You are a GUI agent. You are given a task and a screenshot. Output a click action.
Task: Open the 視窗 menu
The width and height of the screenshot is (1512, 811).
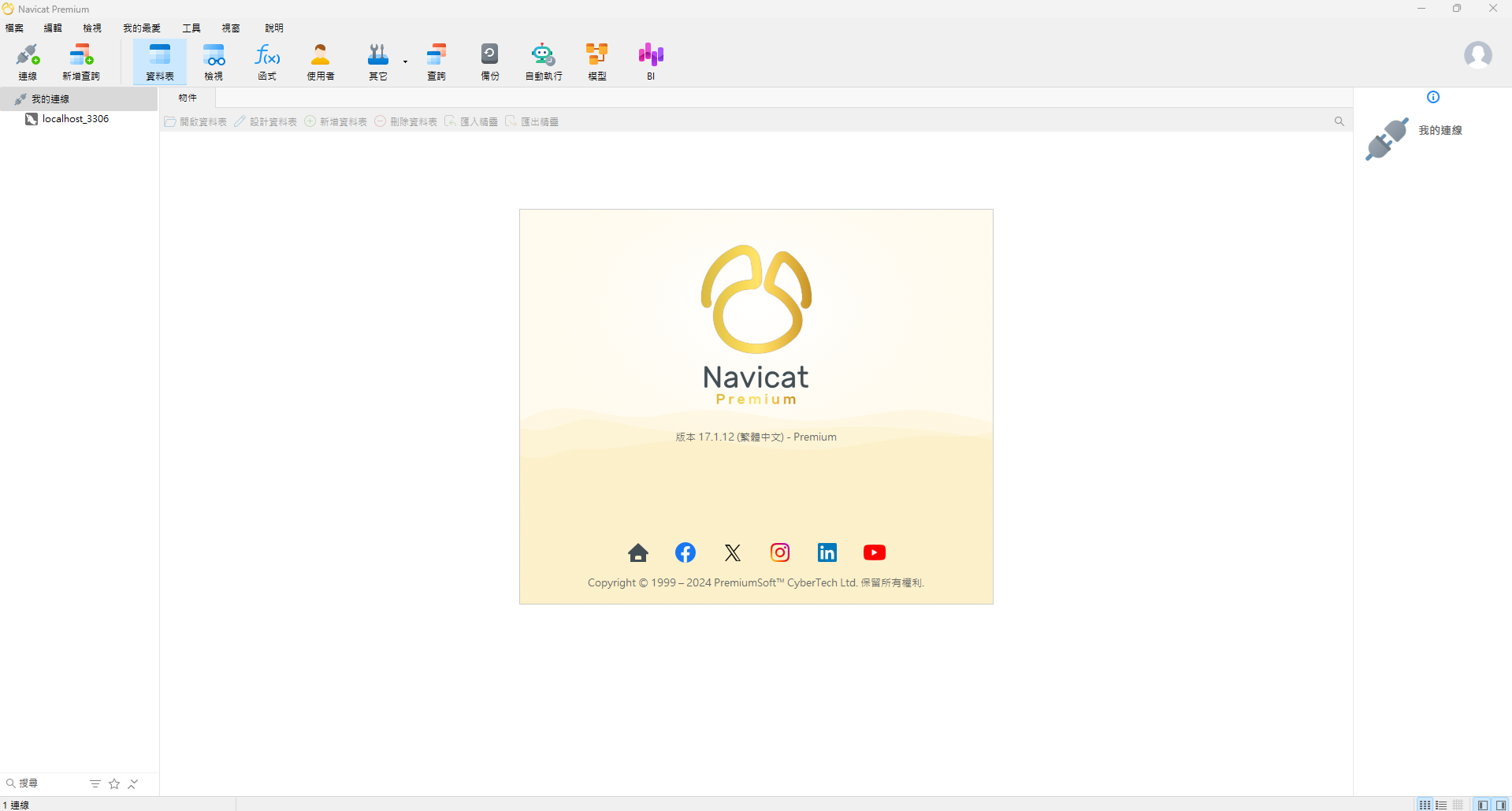coord(231,28)
